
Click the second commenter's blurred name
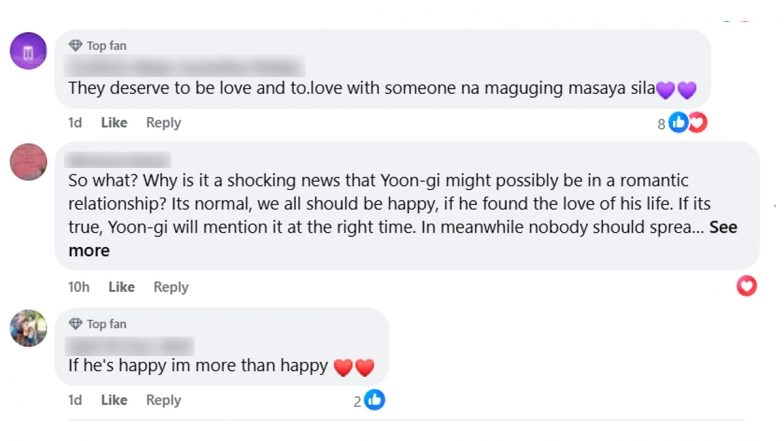[x=118, y=159]
